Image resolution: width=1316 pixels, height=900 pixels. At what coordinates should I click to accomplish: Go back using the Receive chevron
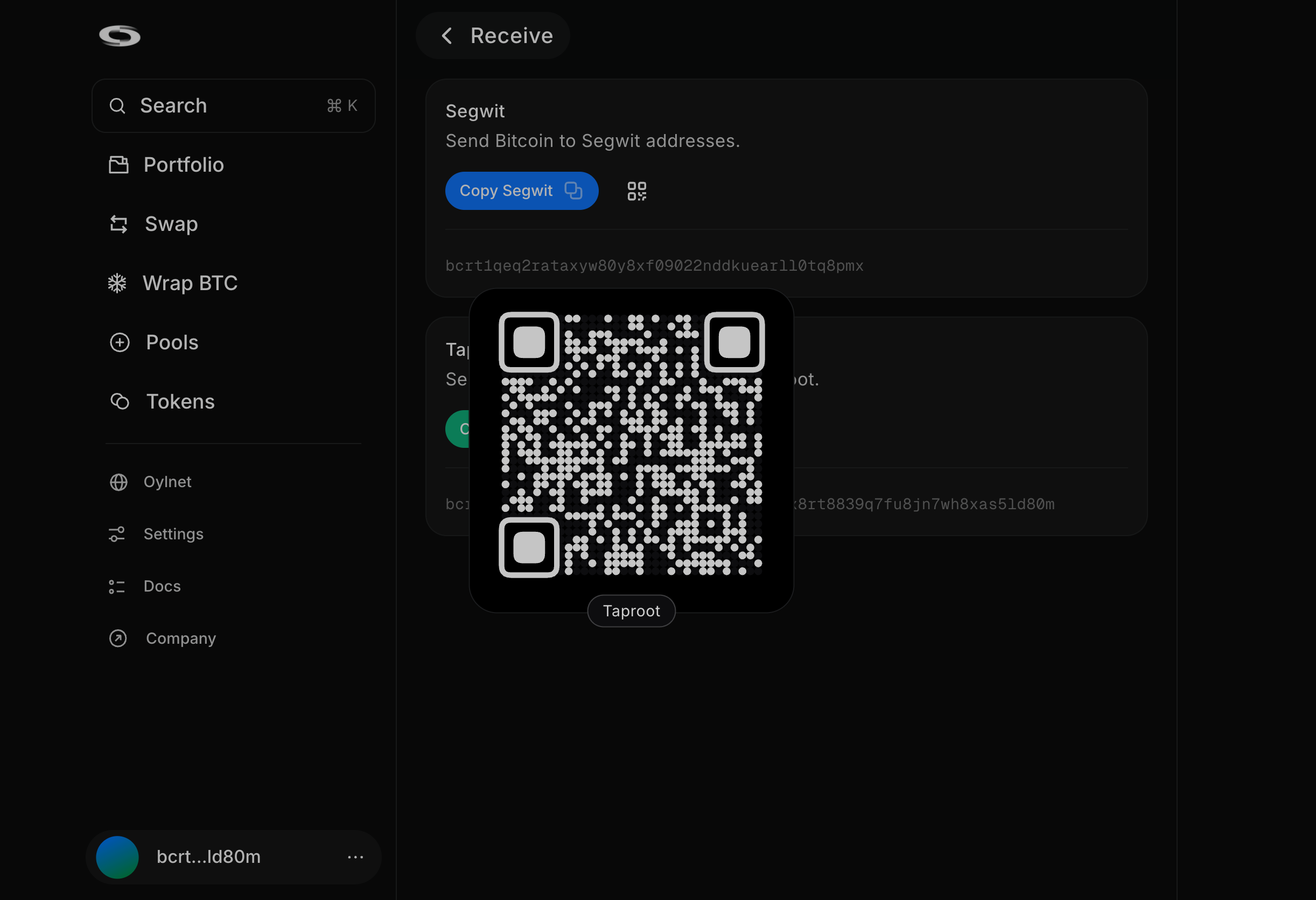coord(447,36)
